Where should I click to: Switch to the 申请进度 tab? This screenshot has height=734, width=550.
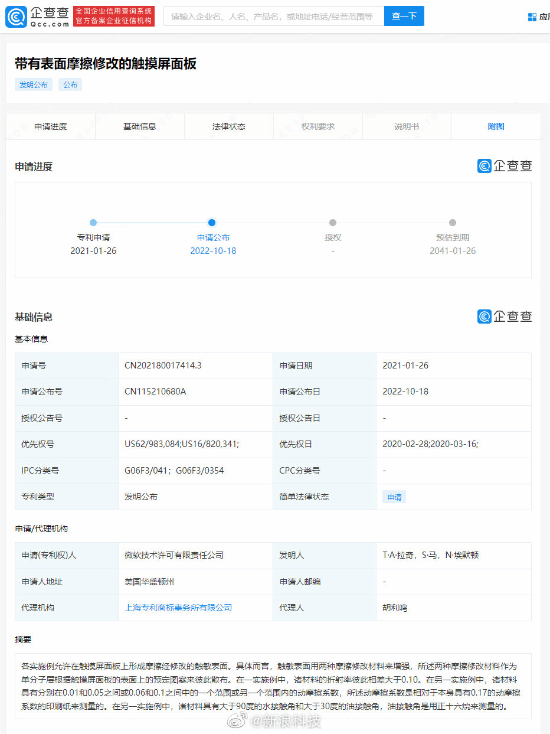[x=51, y=126]
